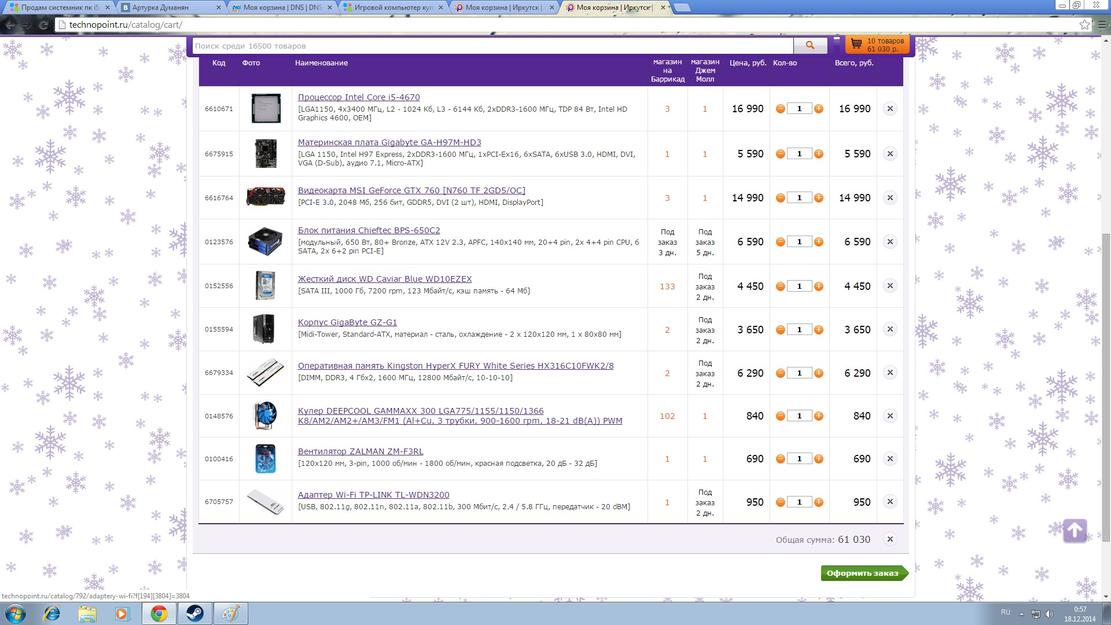1111x625 pixels.
Task: Increase quantity of Chieftec BPS-650C2 power supply
Action: click(x=818, y=242)
